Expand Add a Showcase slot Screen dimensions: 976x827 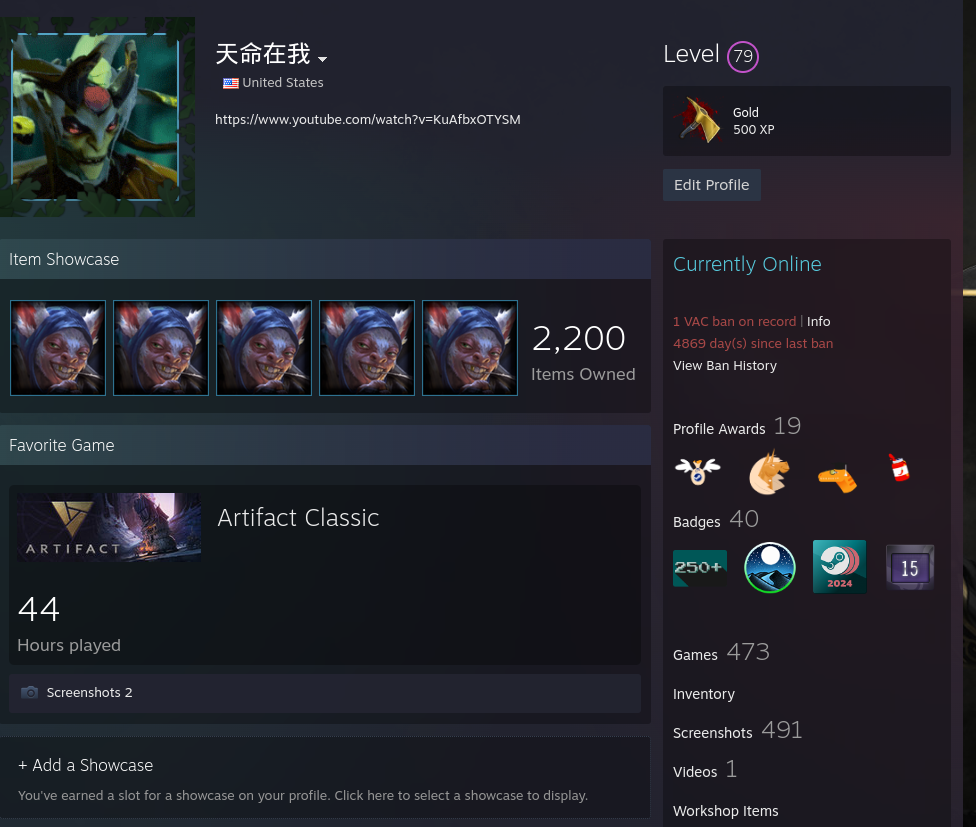[x=325, y=778]
